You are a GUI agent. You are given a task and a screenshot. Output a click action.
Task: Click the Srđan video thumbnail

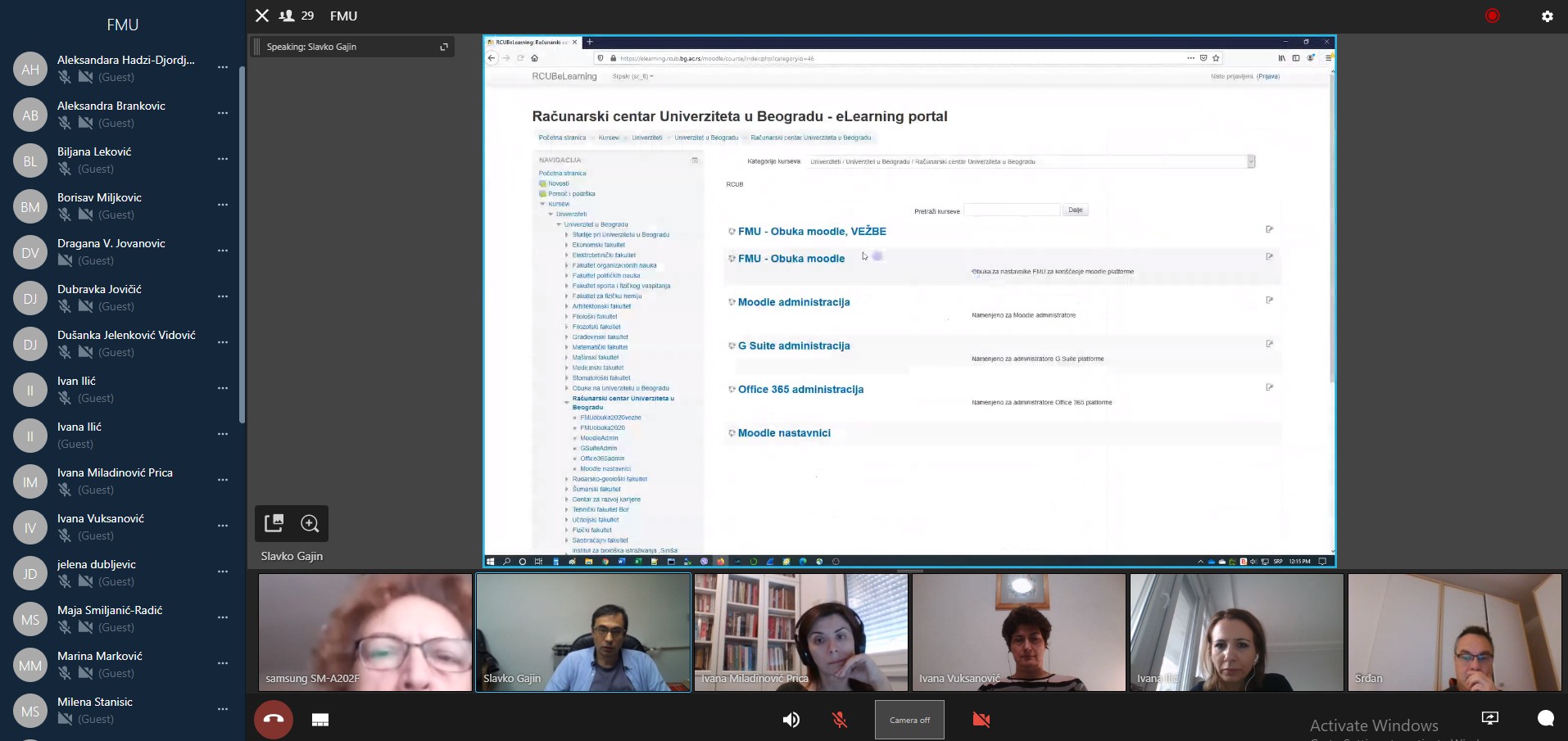click(x=1455, y=632)
